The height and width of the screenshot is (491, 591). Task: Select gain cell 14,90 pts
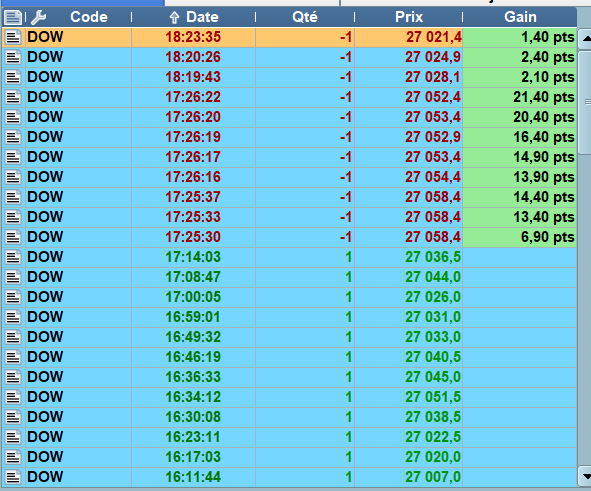point(519,157)
